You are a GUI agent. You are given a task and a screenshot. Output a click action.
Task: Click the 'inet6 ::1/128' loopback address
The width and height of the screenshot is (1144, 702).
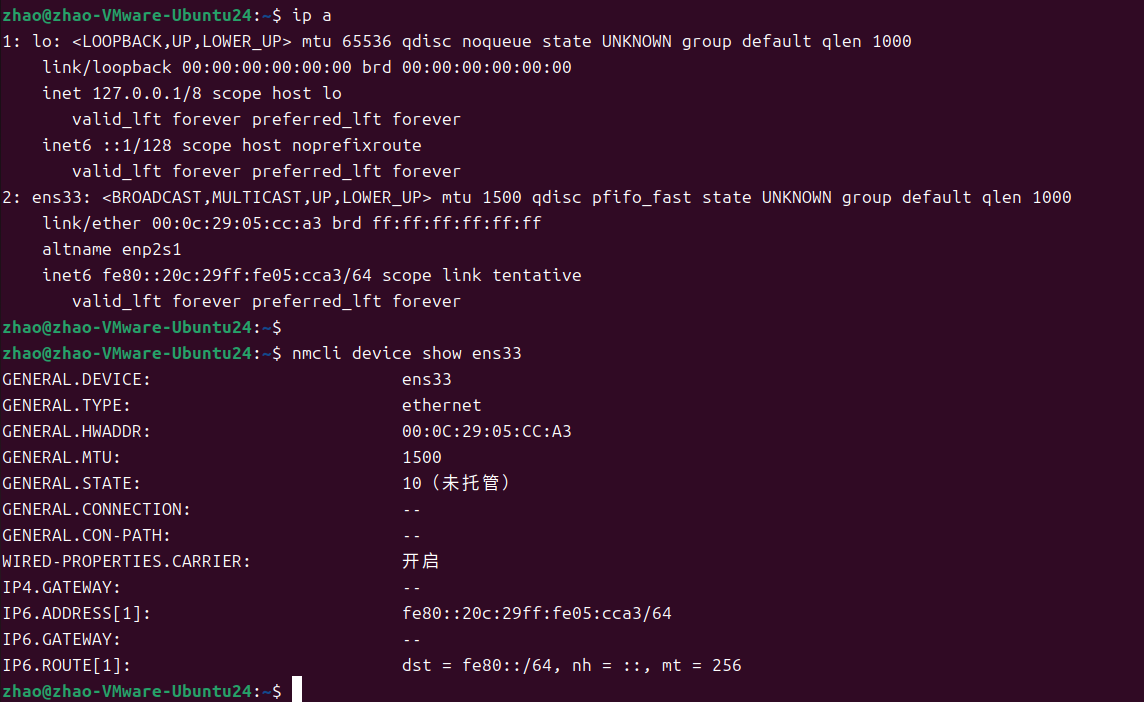pos(107,145)
